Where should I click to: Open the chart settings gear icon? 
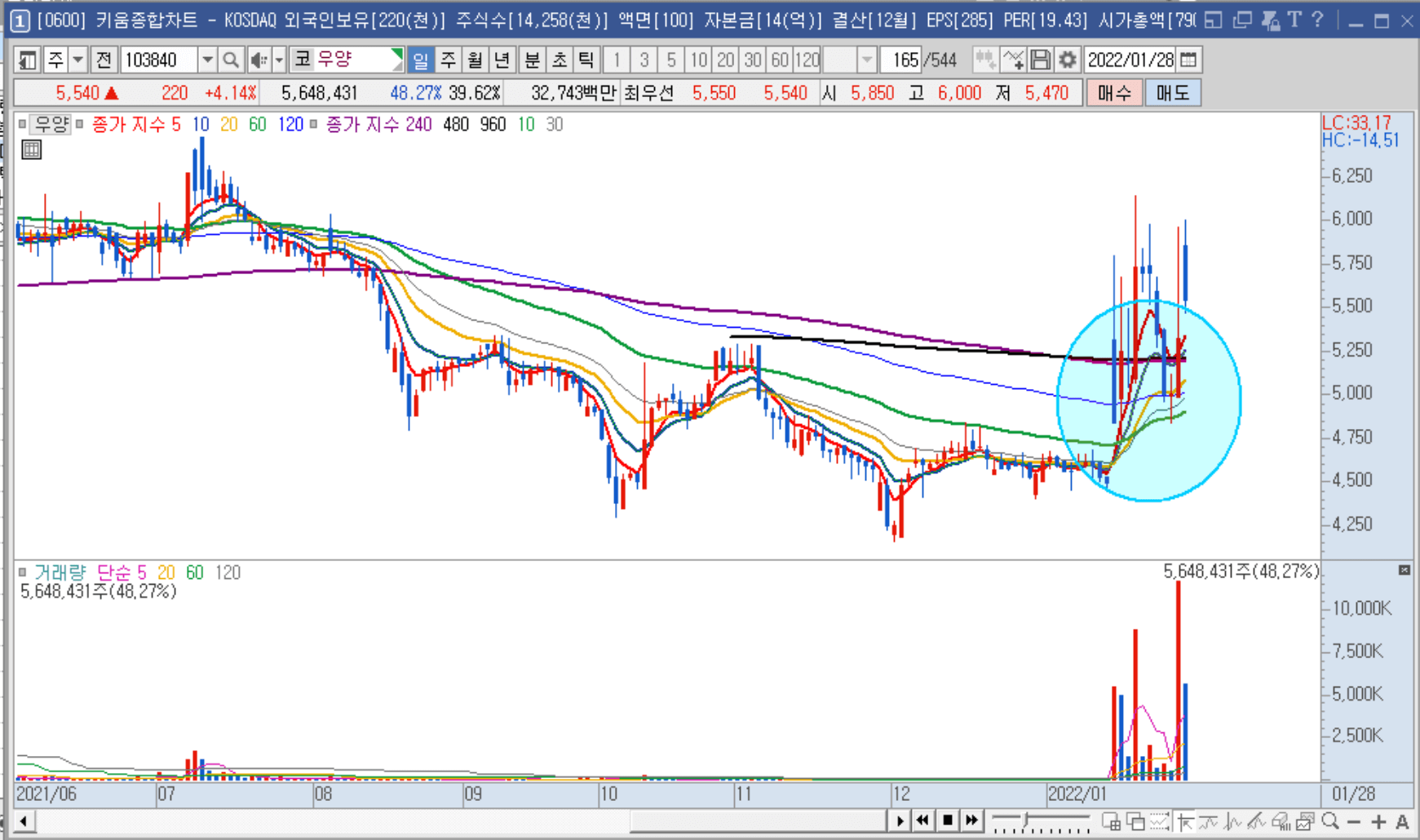tap(1067, 60)
